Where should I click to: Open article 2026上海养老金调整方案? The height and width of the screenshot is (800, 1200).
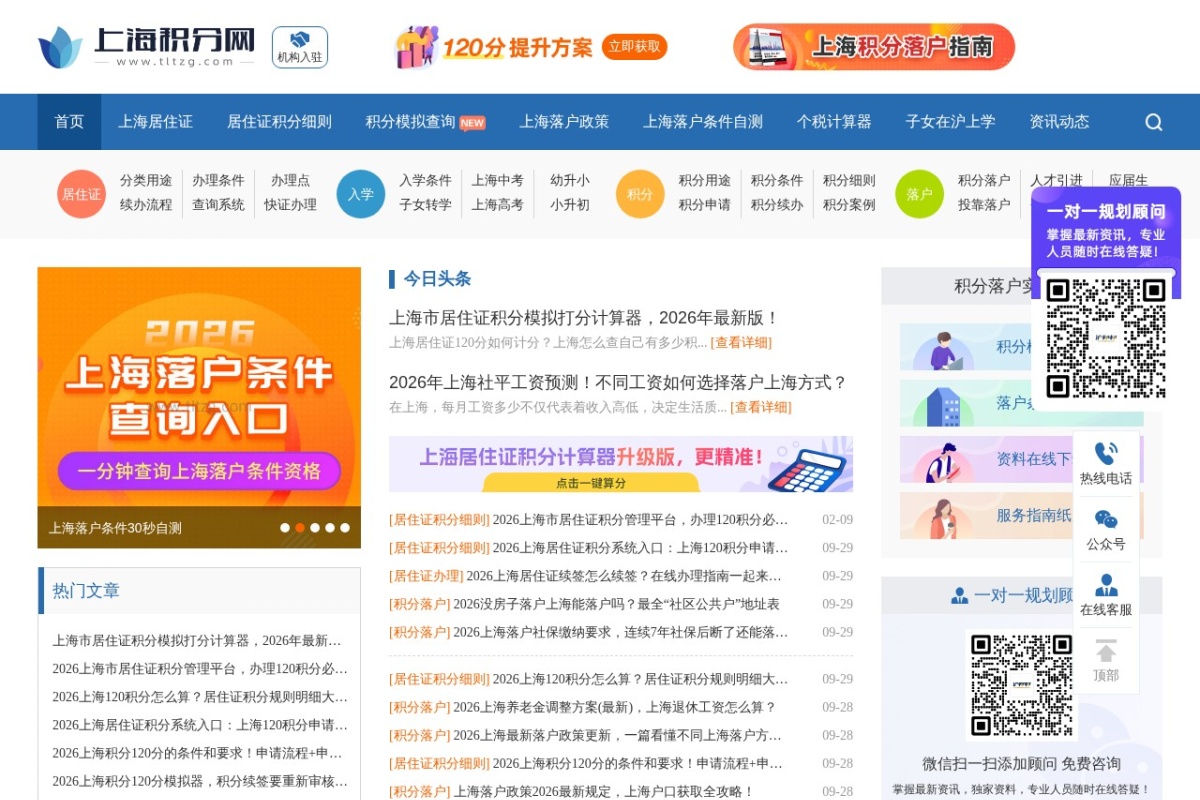coord(615,707)
